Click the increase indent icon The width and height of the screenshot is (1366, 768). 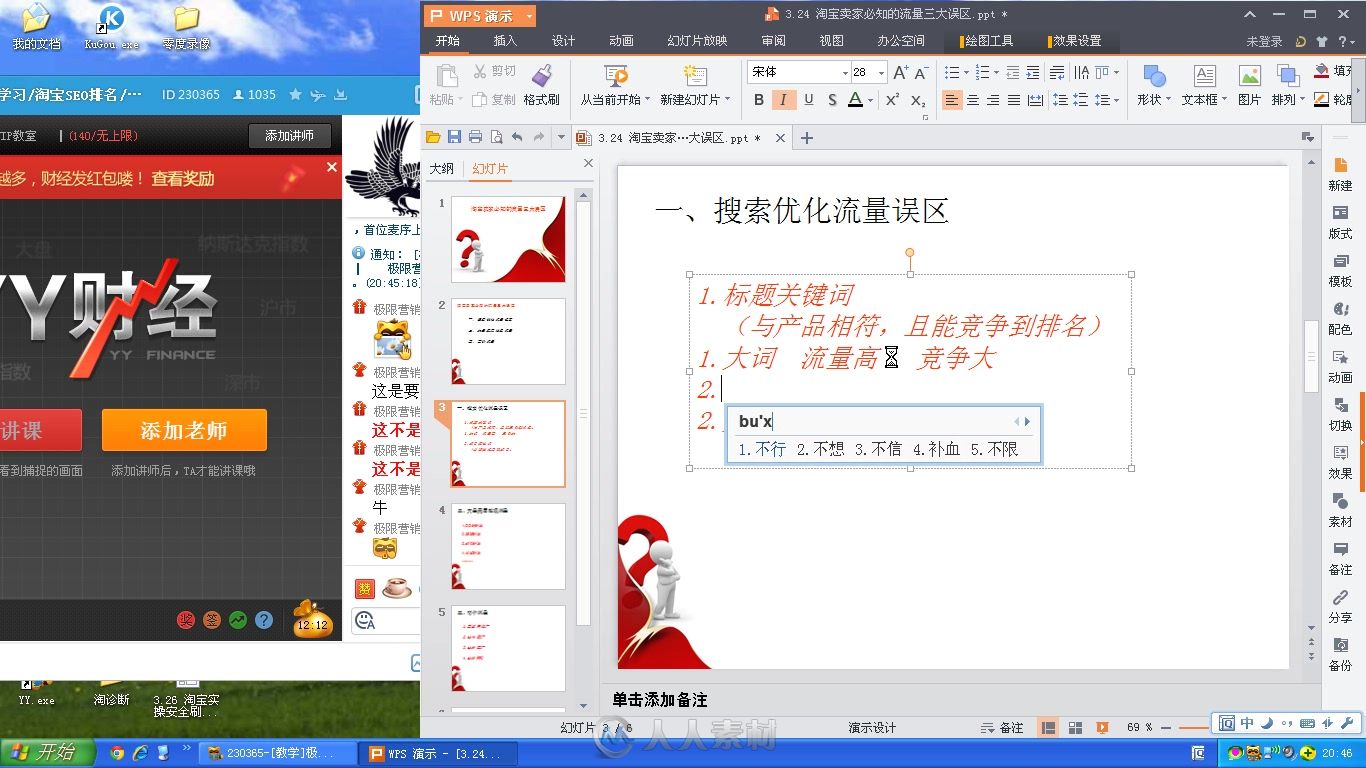pyautogui.click(x=1034, y=72)
